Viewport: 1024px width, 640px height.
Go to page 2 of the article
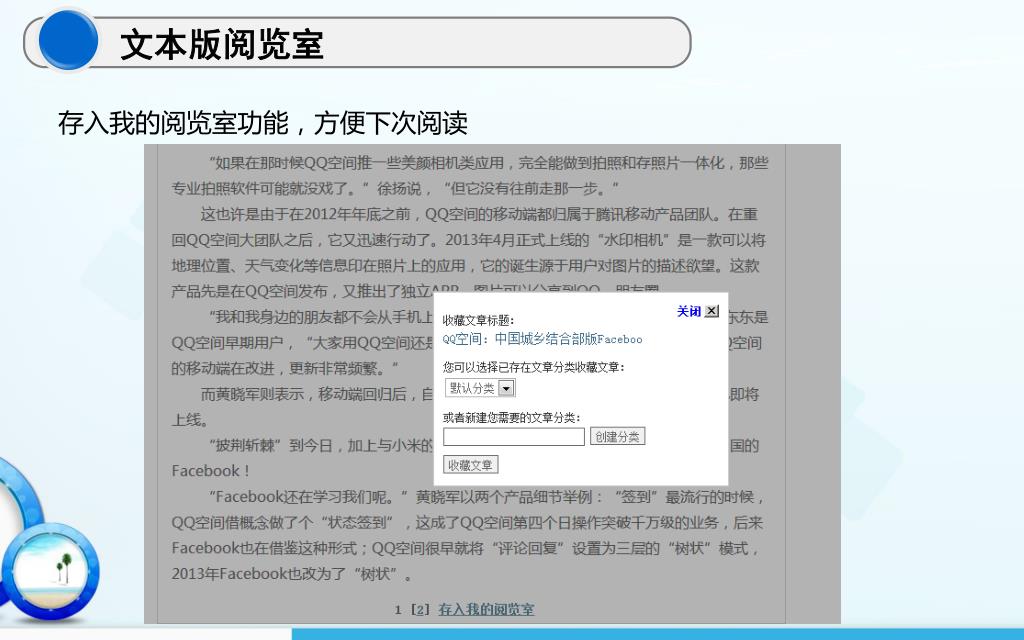(421, 610)
